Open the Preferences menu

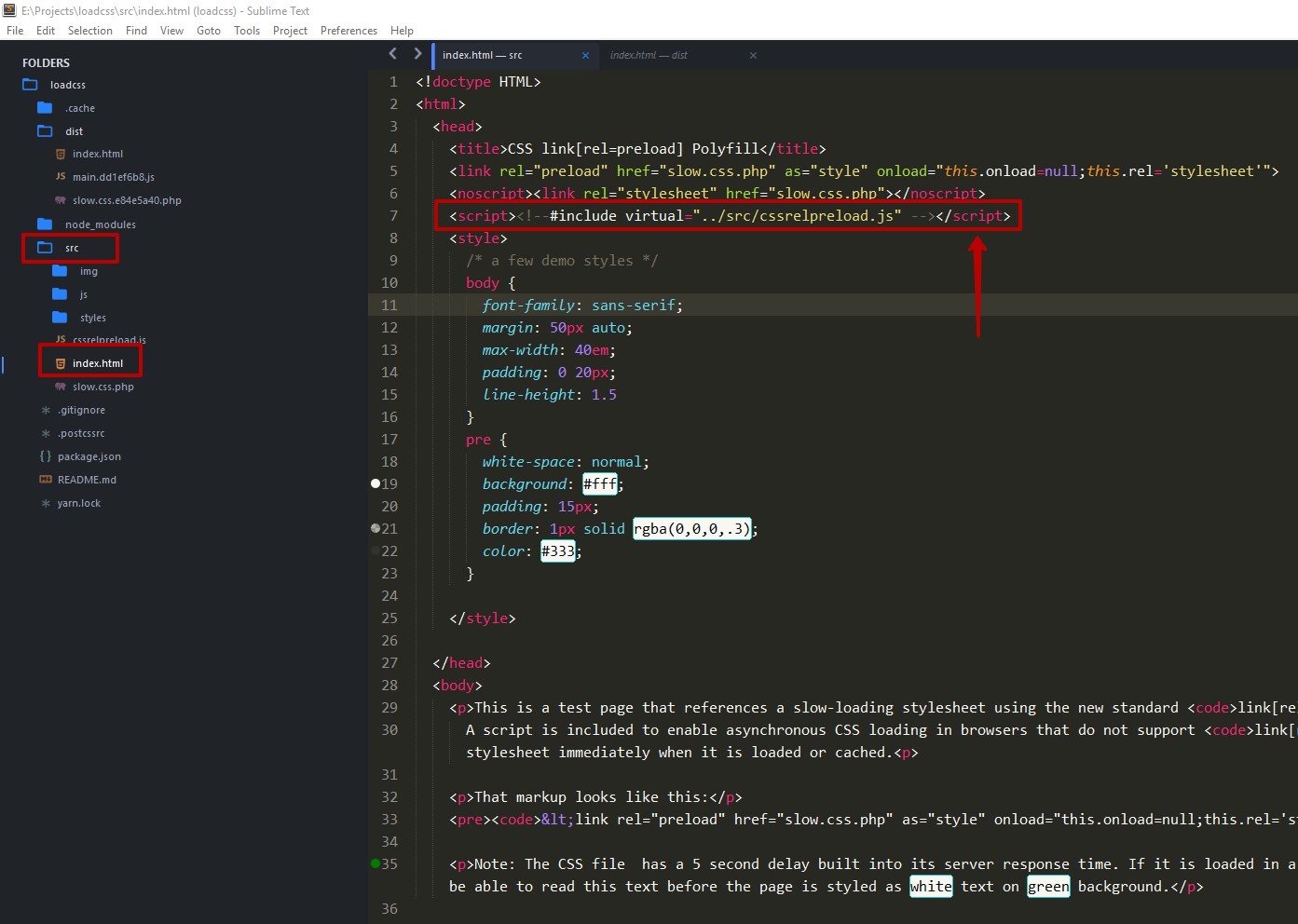(348, 31)
